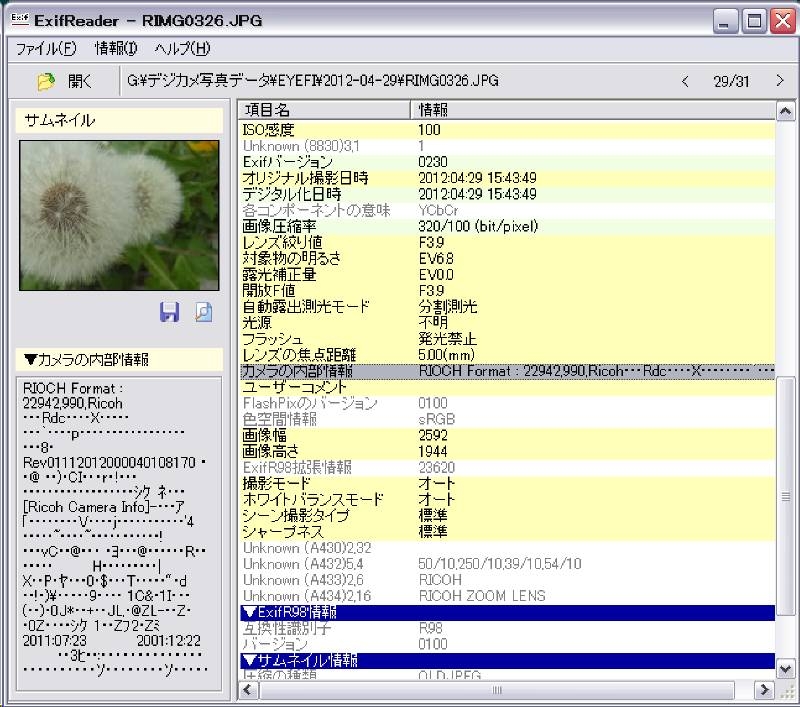Go to the next image arrow
The image size is (800, 707).
pyautogui.click(x=779, y=81)
